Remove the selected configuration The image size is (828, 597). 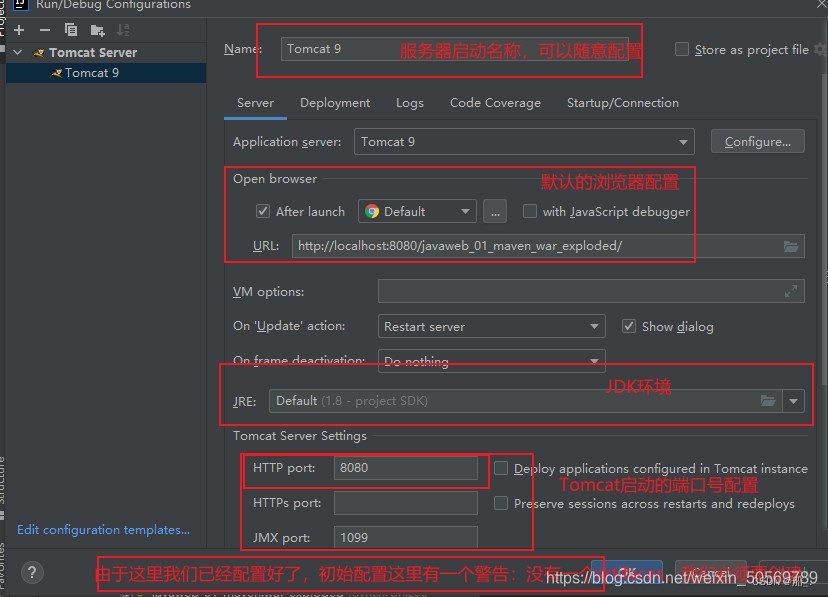point(45,30)
